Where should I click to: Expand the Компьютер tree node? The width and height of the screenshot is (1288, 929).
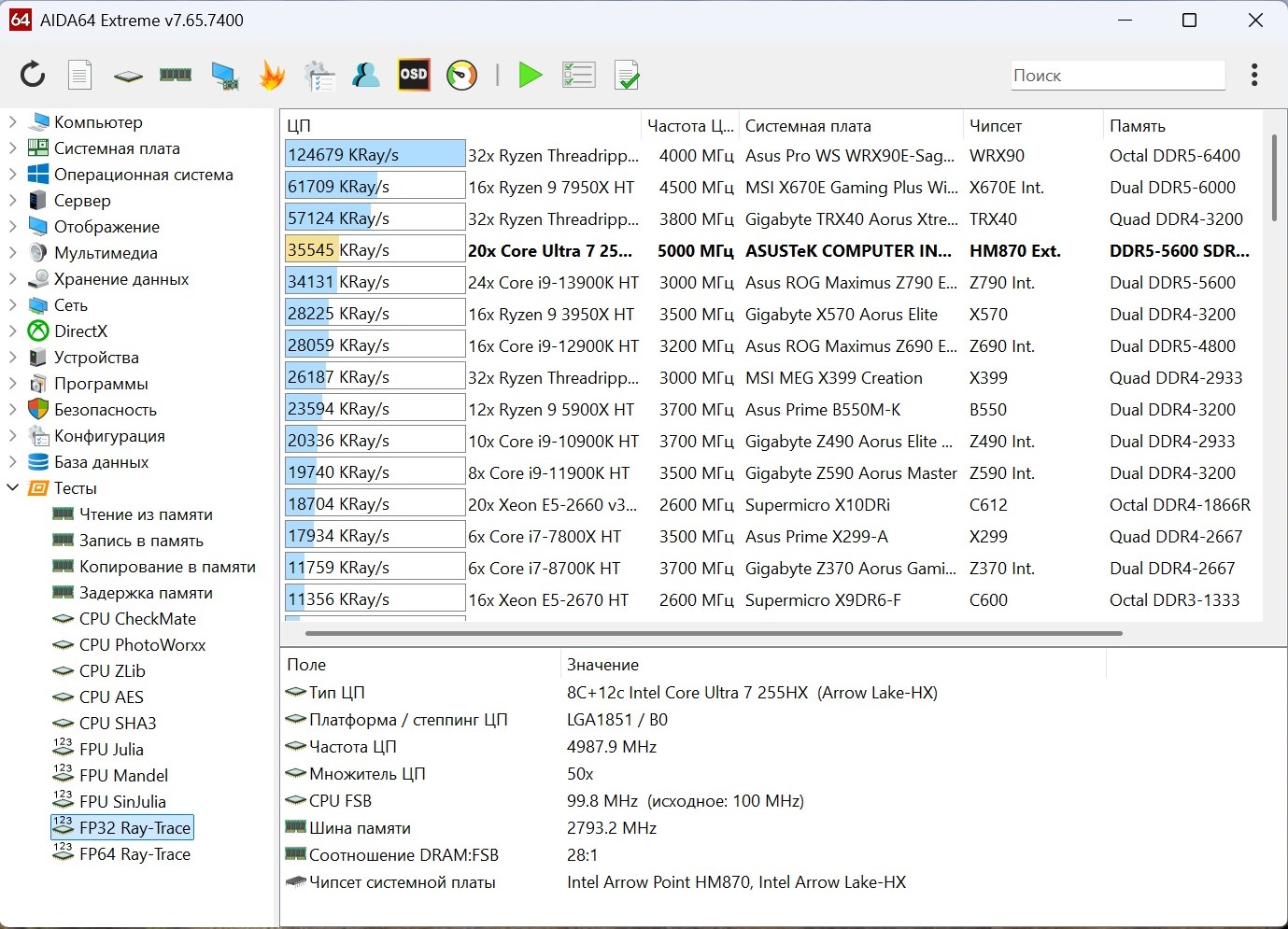[13, 122]
